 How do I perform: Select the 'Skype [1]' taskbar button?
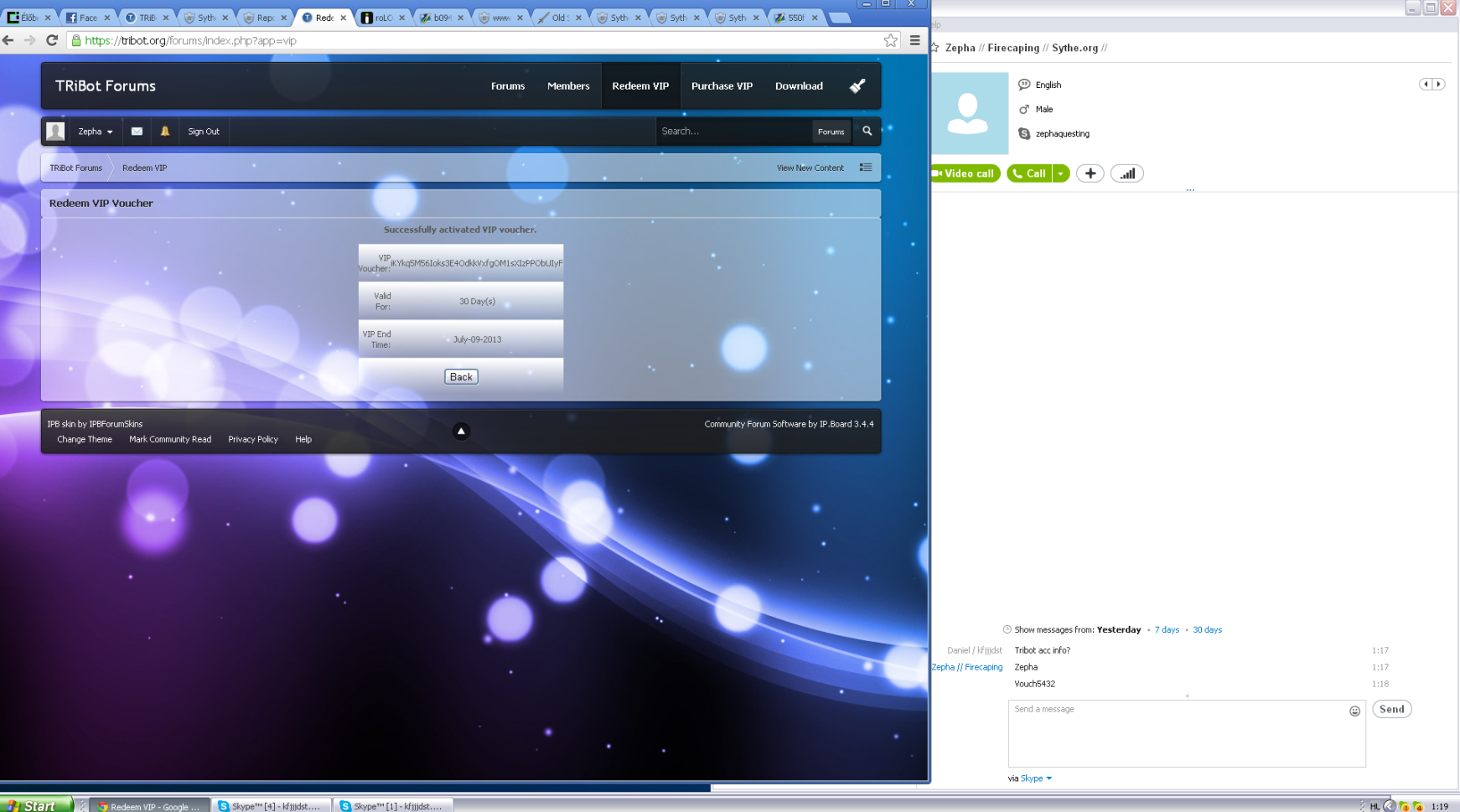click(393, 806)
